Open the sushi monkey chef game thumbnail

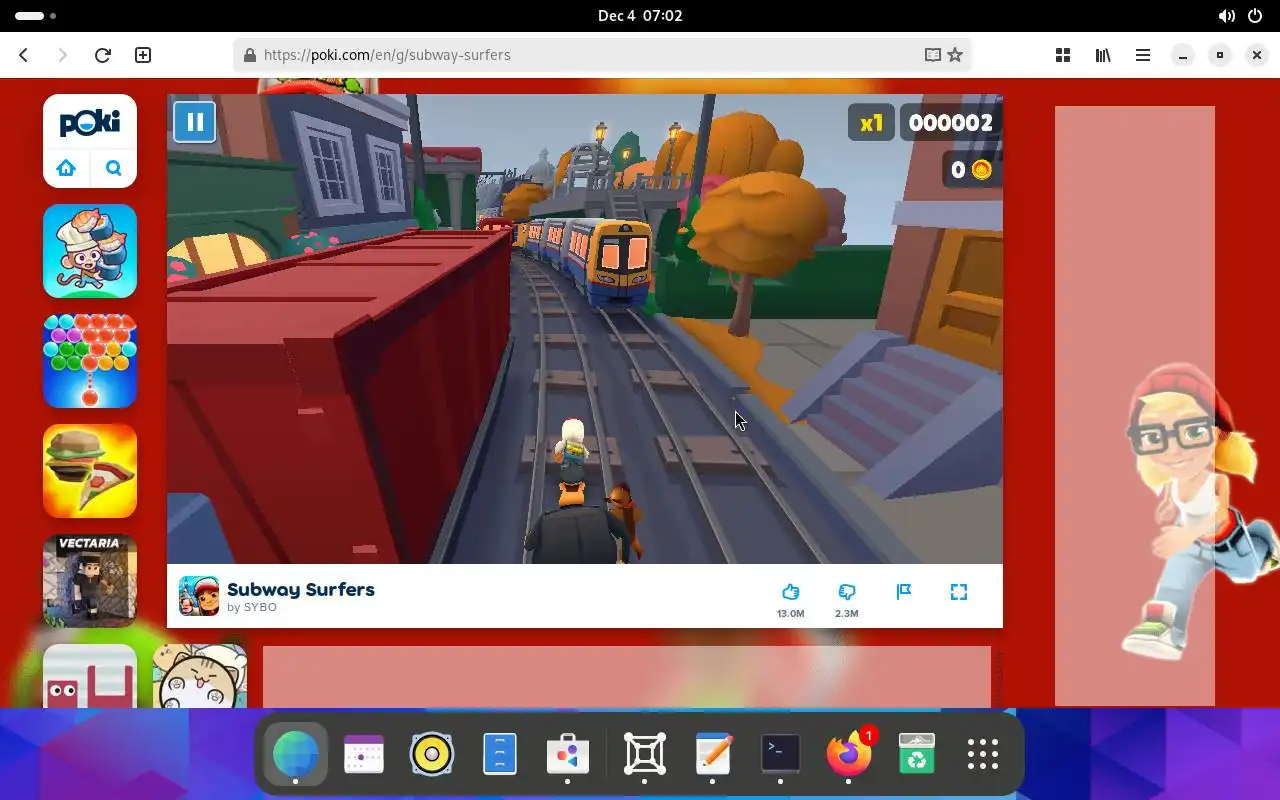tap(90, 251)
